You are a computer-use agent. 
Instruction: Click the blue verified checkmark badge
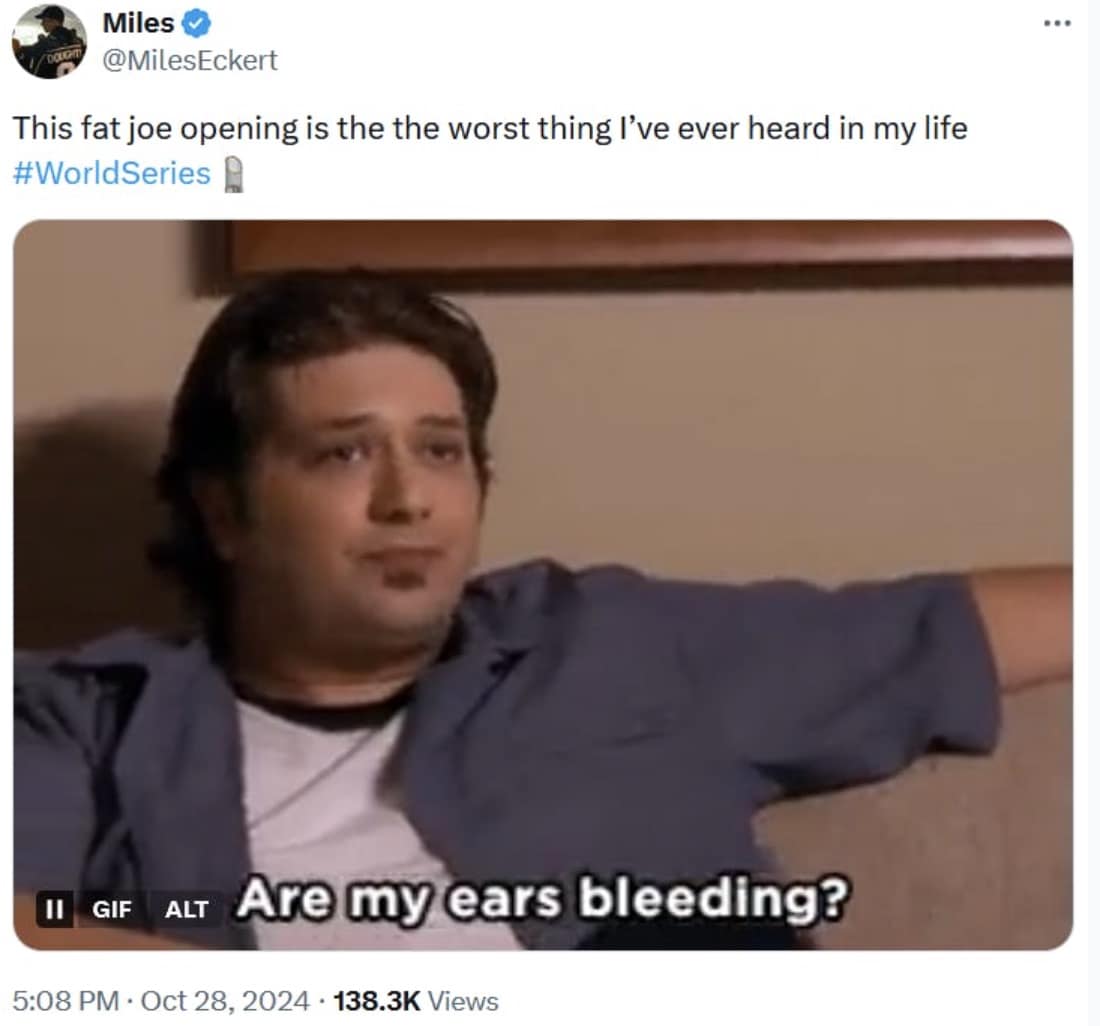coord(196,24)
